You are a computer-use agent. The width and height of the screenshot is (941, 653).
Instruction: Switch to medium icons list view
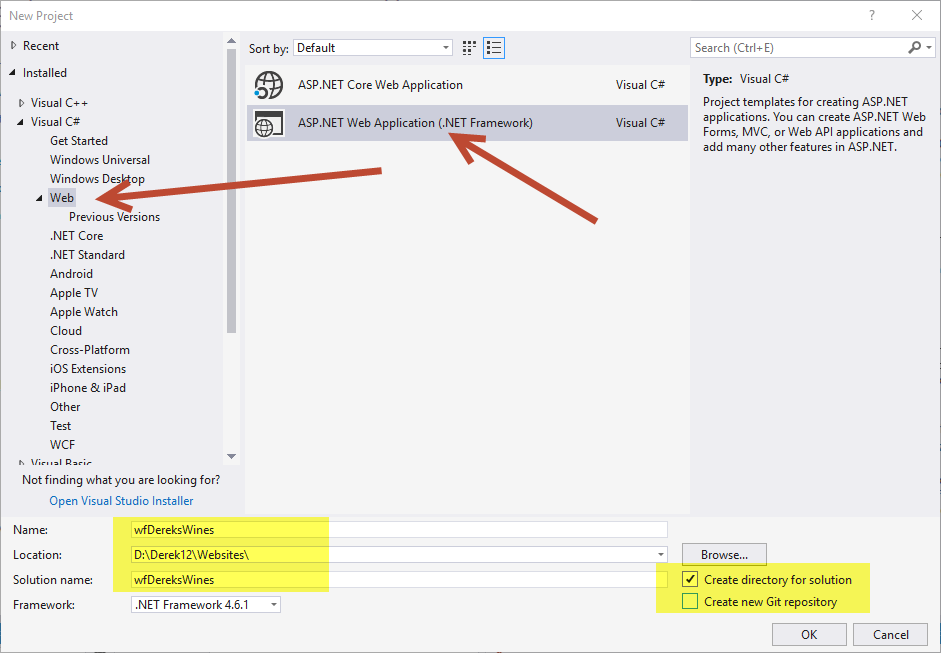pyautogui.click(x=494, y=48)
